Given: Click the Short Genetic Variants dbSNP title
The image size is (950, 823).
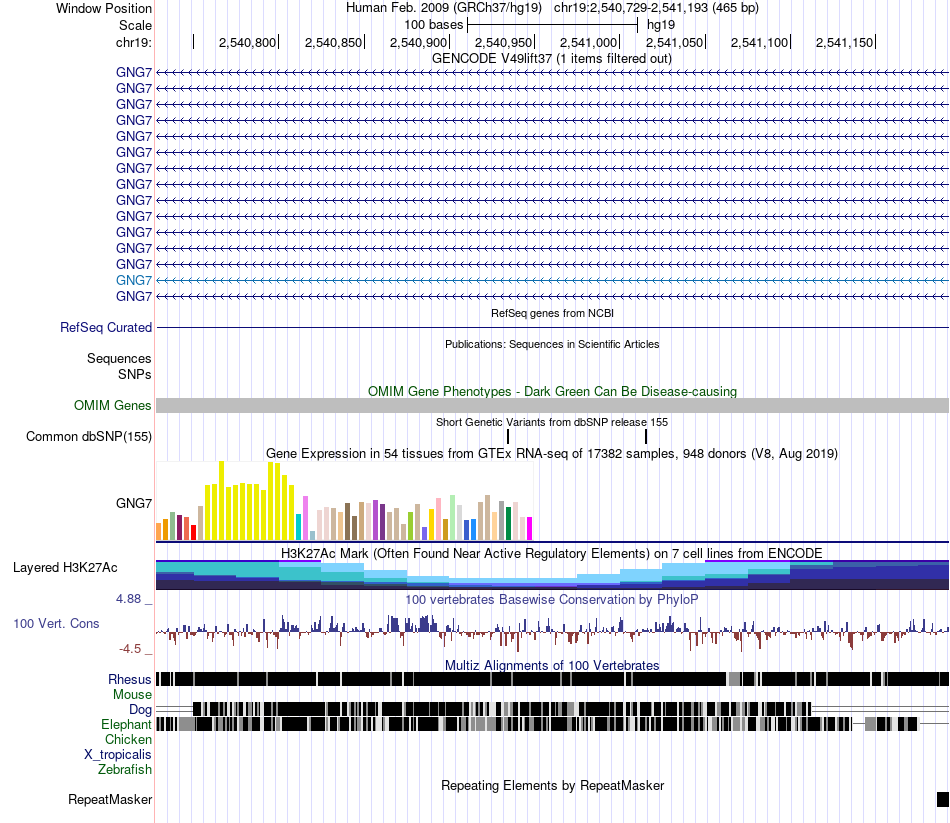Looking at the screenshot, I should 552,422.
